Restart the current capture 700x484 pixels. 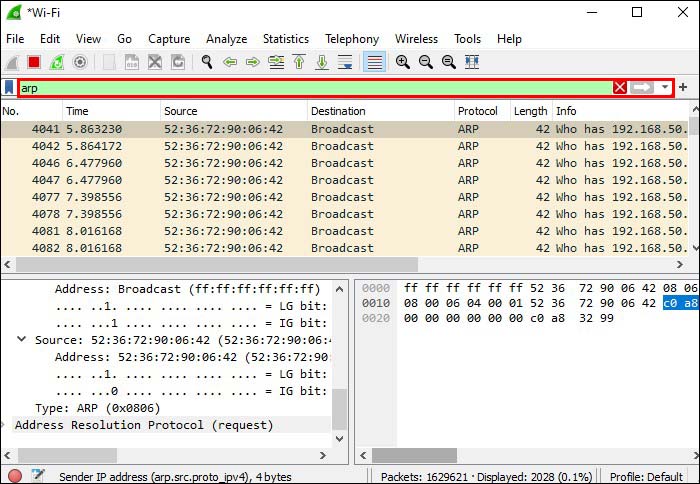click(57, 62)
